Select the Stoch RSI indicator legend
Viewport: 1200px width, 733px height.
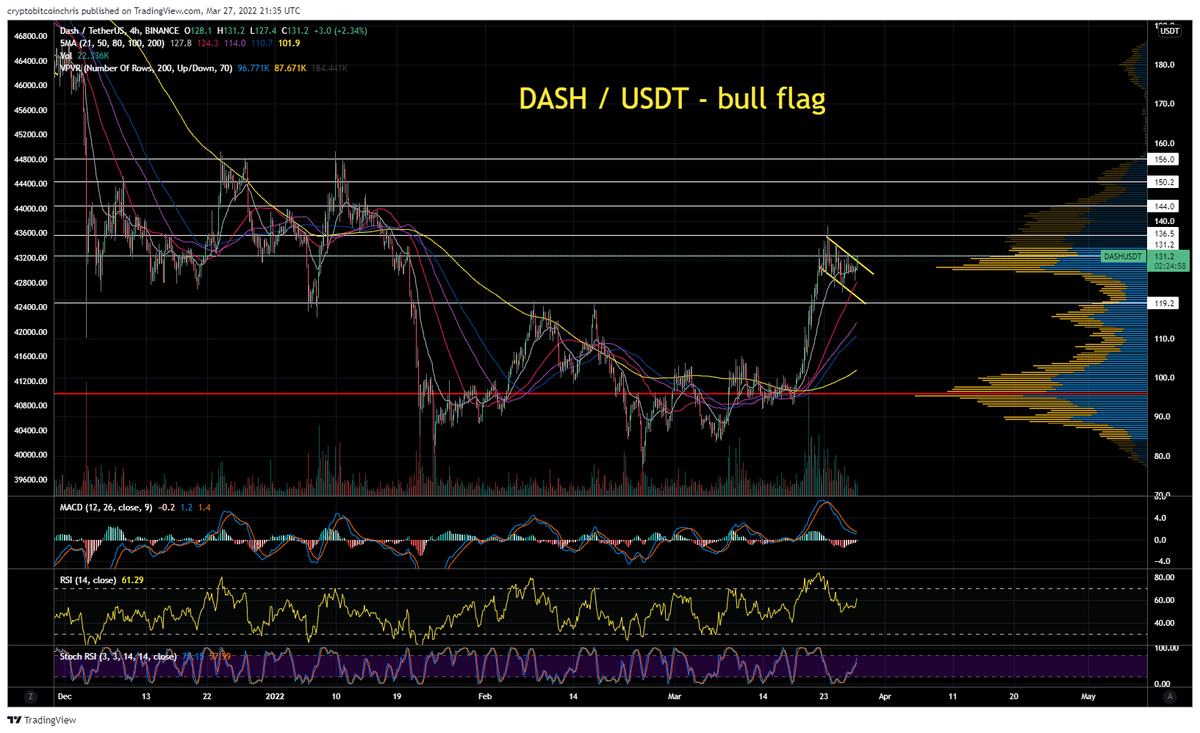click(x=117, y=656)
